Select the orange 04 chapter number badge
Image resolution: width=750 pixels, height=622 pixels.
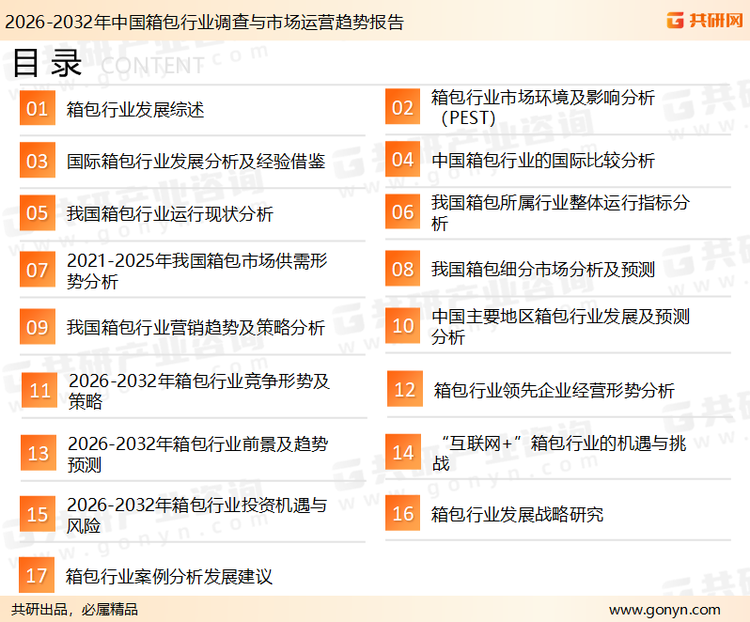tap(403, 159)
